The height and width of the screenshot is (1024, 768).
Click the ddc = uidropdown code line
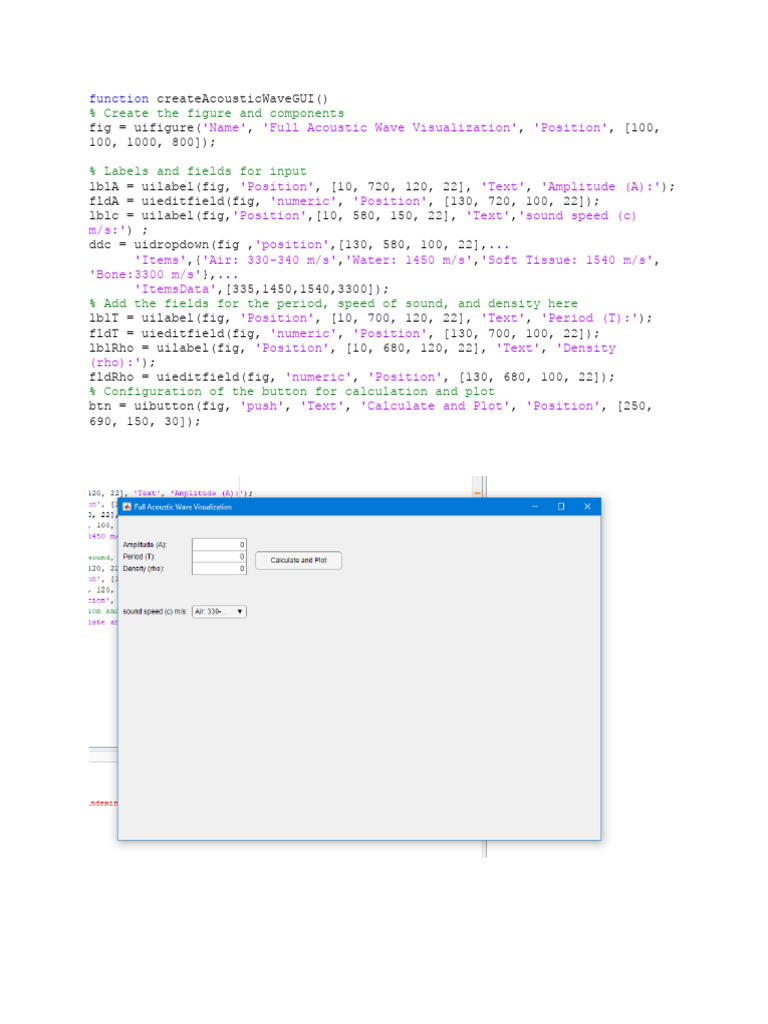(x=298, y=245)
